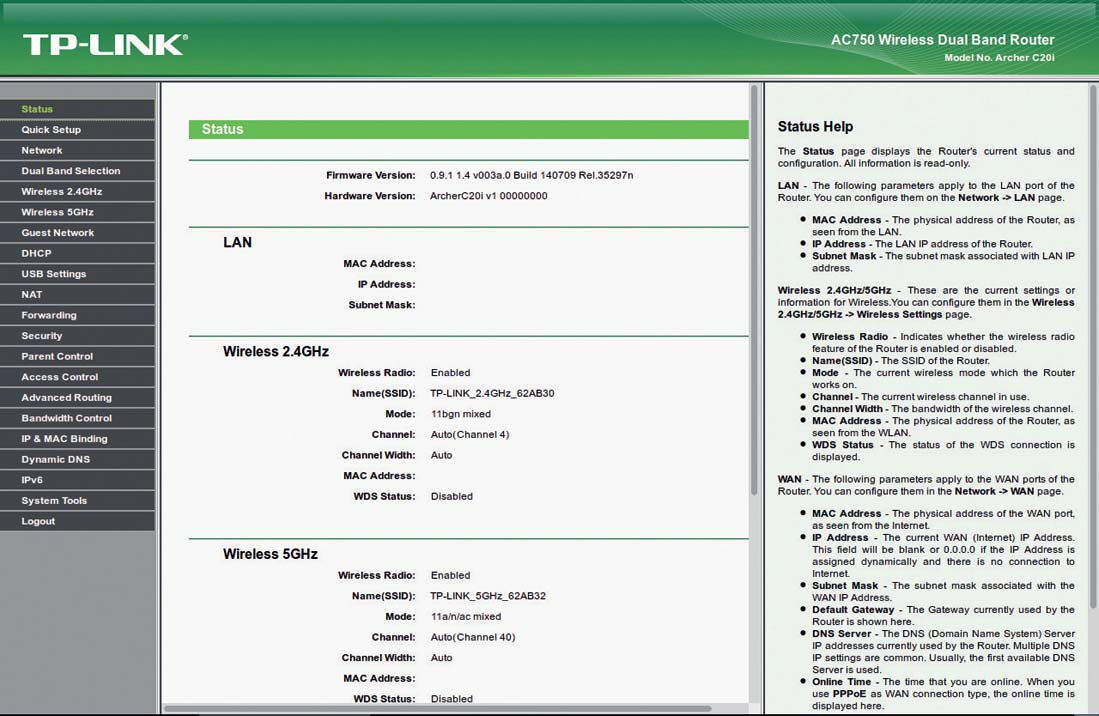The width and height of the screenshot is (1099, 716).
Task: Click the 'Hardware Version:' label
Action: pyautogui.click(x=370, y=196)
